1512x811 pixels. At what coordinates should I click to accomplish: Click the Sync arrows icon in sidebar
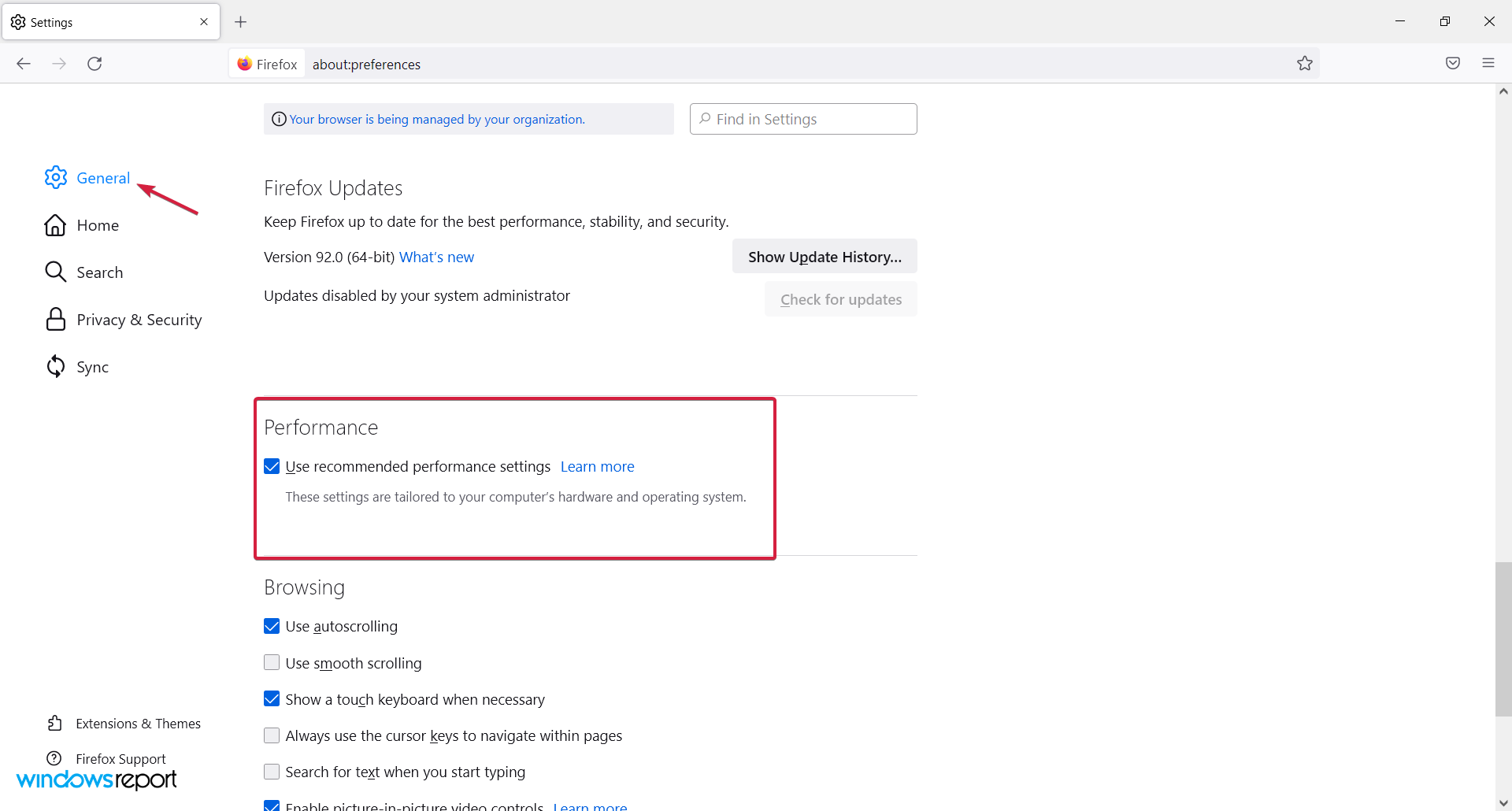click(x=55, y=366)
